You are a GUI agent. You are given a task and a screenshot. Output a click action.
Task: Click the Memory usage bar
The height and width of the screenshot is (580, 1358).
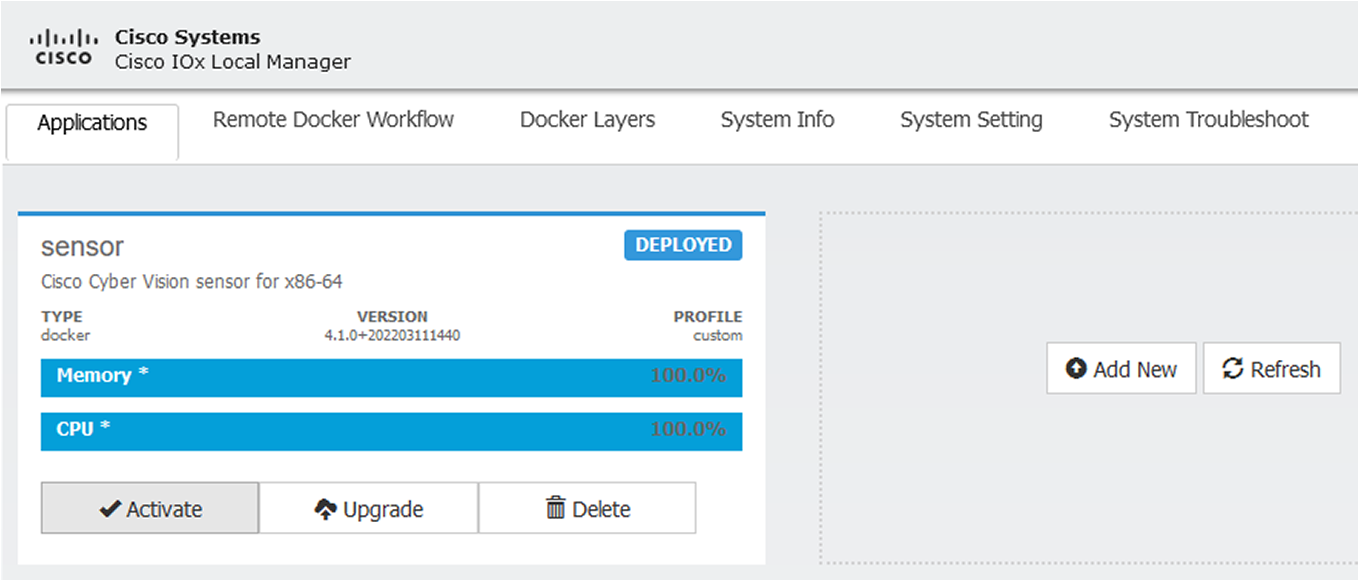coord(391,377)
